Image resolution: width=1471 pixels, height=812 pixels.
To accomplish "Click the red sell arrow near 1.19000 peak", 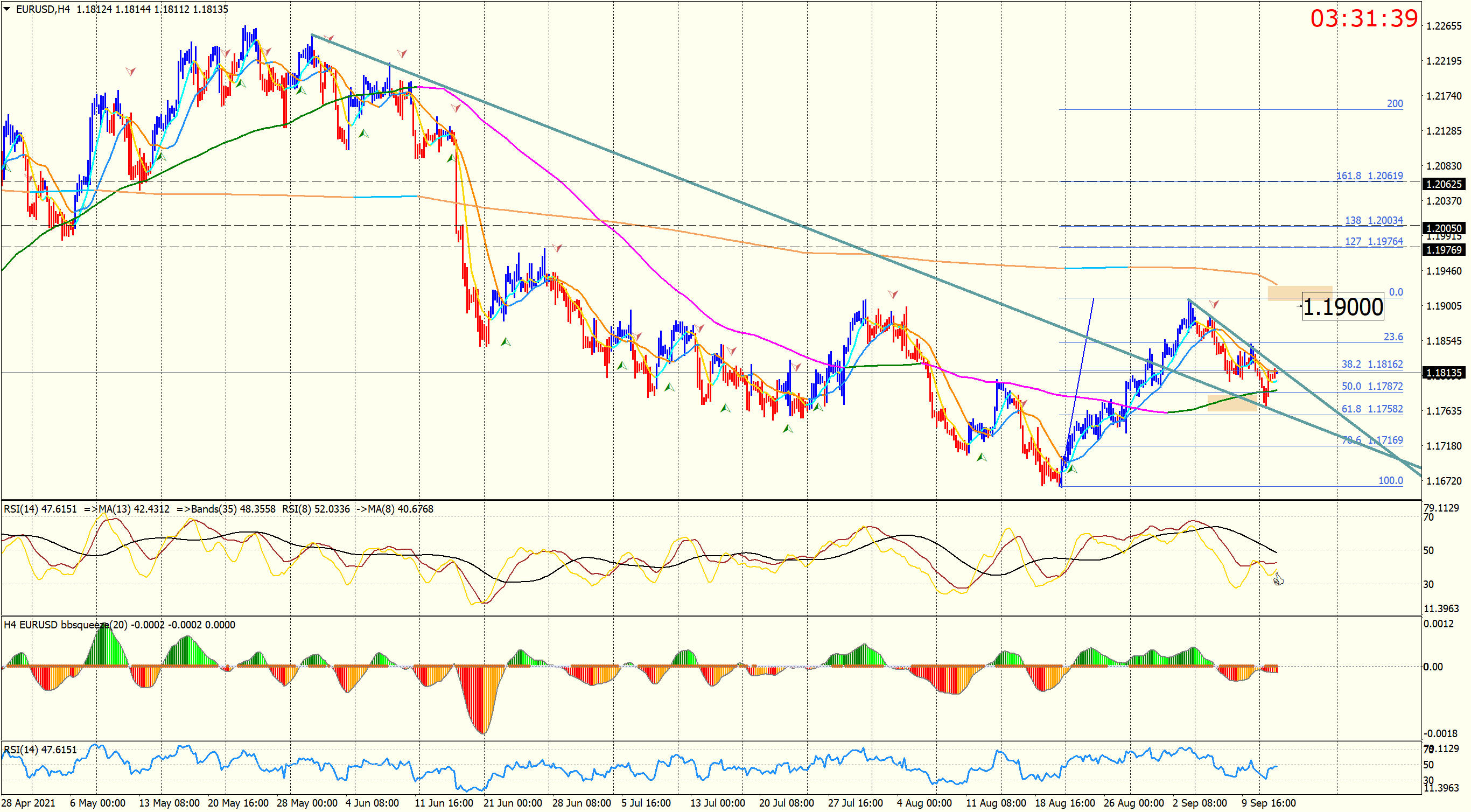I will 1214,304.
